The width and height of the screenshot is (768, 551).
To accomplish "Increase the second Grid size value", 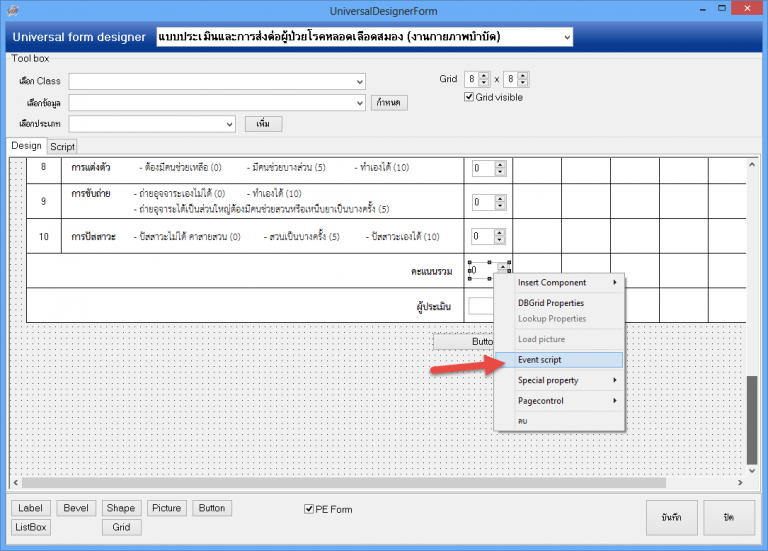I will 523,75.
